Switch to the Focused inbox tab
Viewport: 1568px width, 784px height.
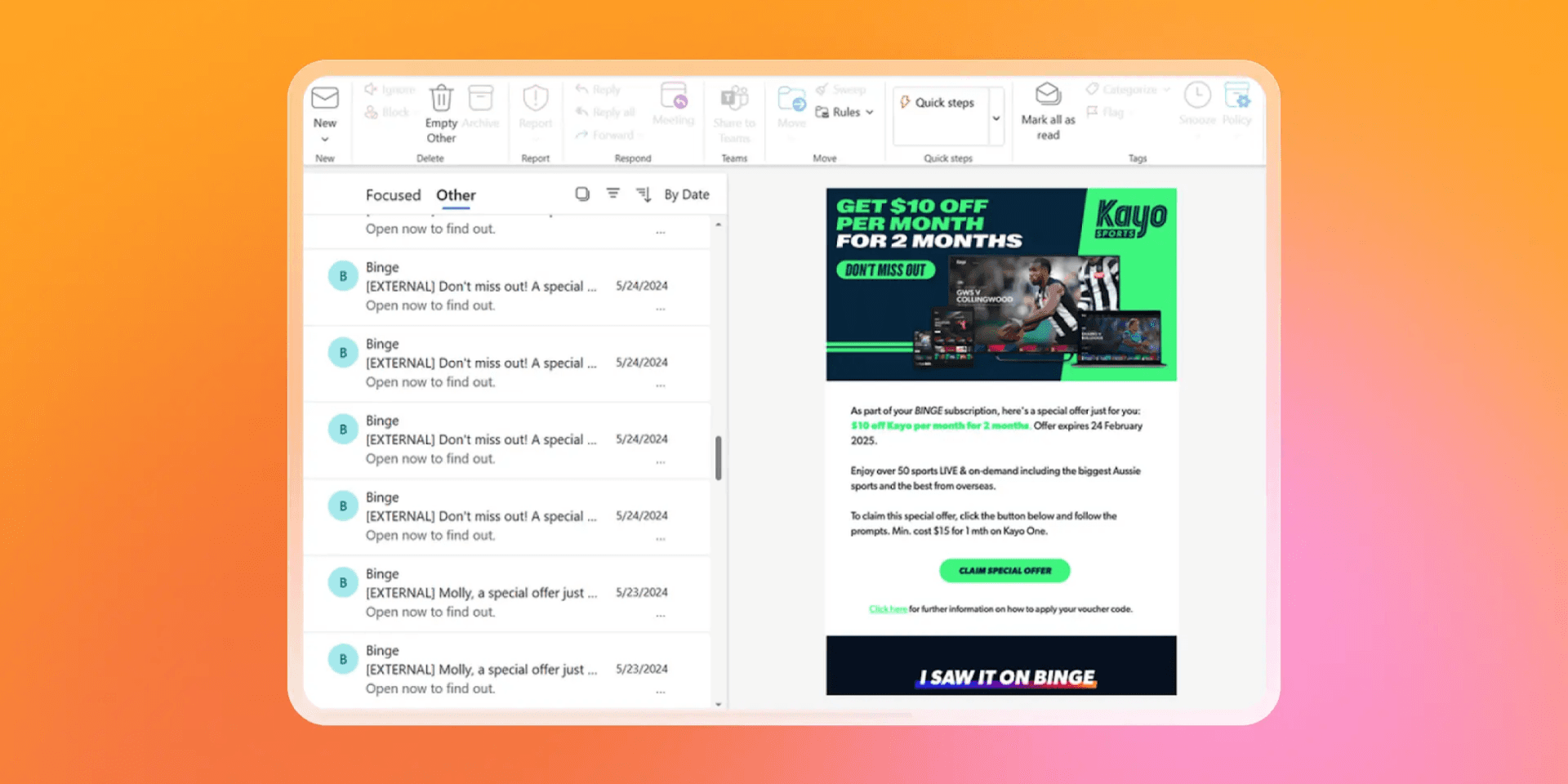click(394, 194)
